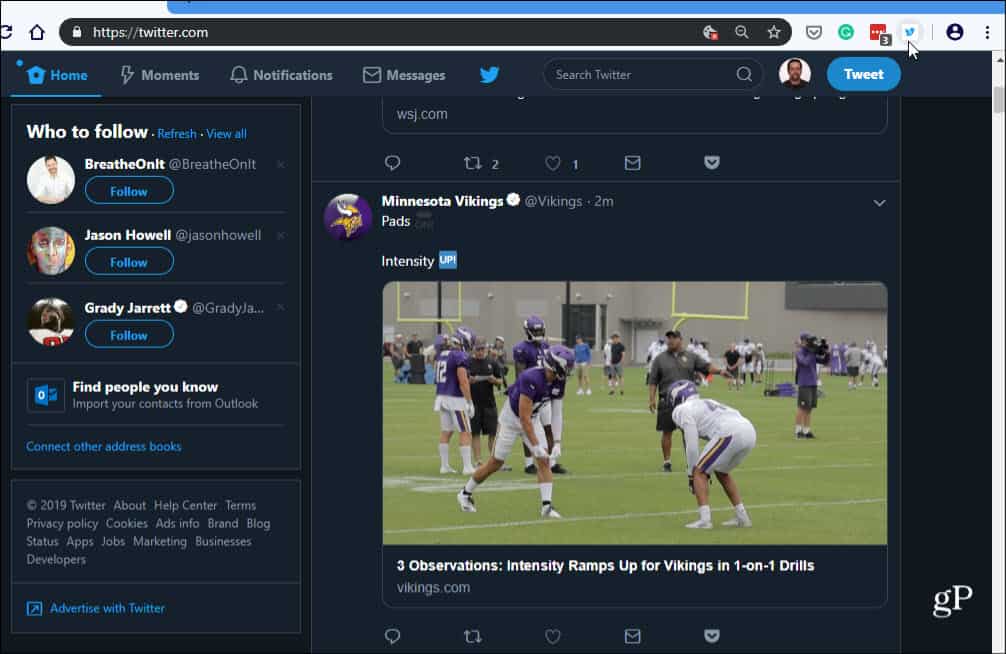
Task: Click the Twitter bird extension icon in toolbar
Action: click(910, 32)
